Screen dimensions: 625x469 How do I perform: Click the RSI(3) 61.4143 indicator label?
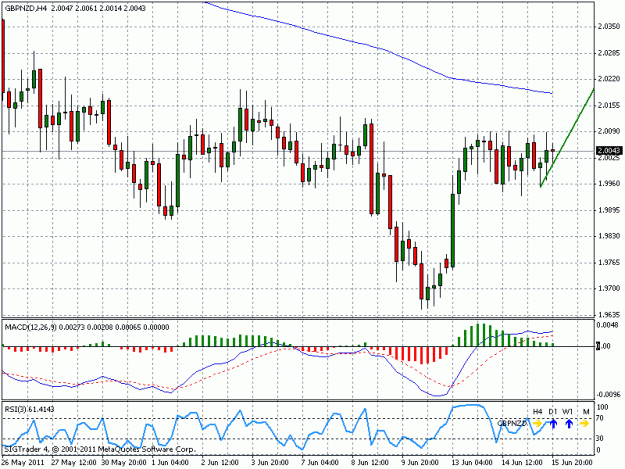tap(29, 409)
